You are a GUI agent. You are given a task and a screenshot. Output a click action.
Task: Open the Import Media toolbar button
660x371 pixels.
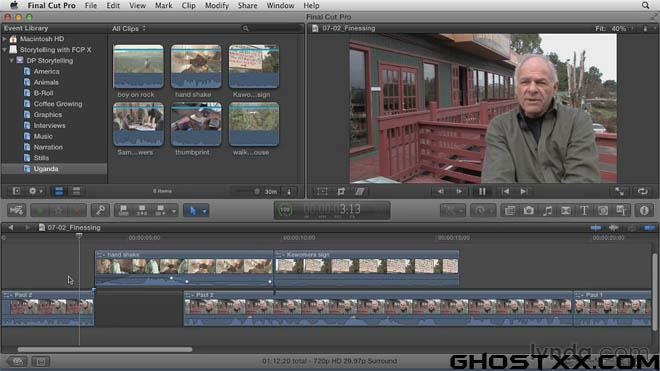(17, 210)
